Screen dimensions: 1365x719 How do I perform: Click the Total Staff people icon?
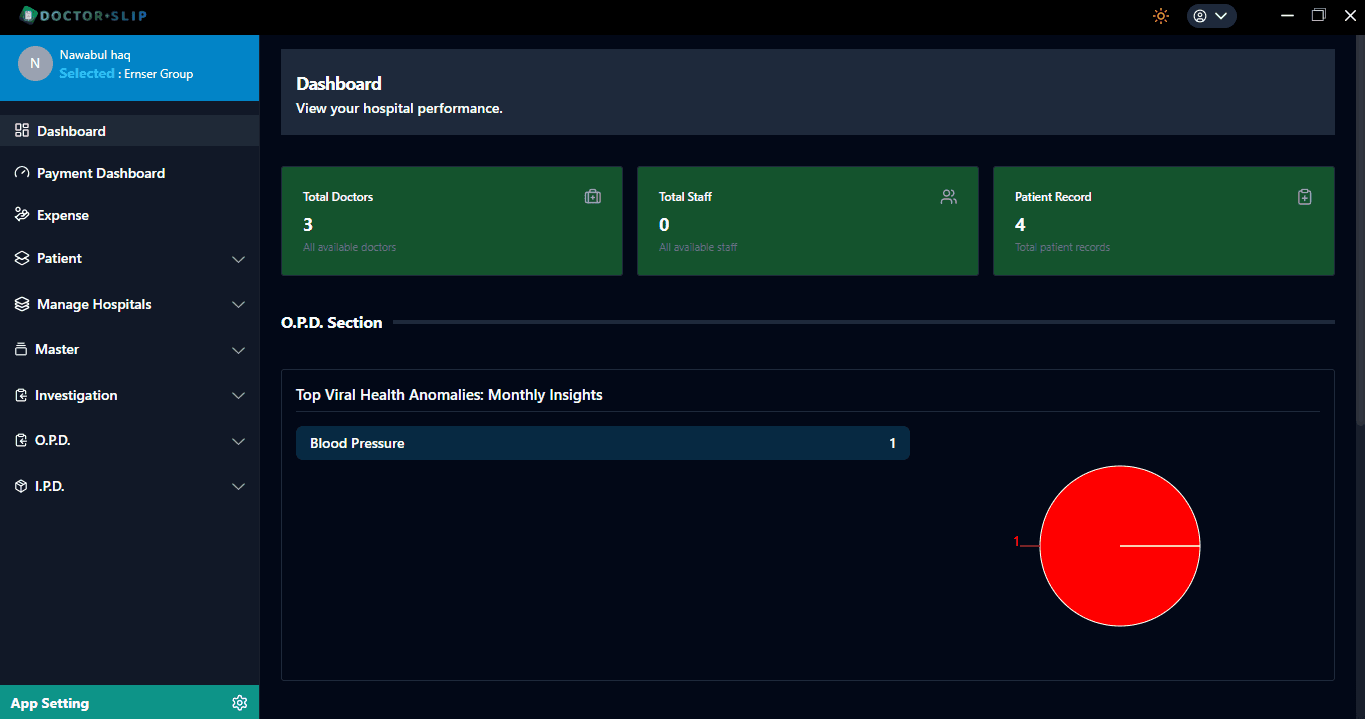click(x=948, y=197)
